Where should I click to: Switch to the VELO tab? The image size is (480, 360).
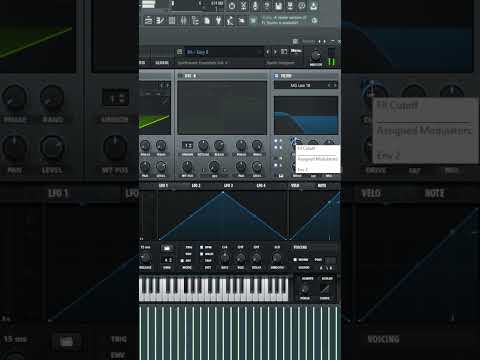coord(295,186)
